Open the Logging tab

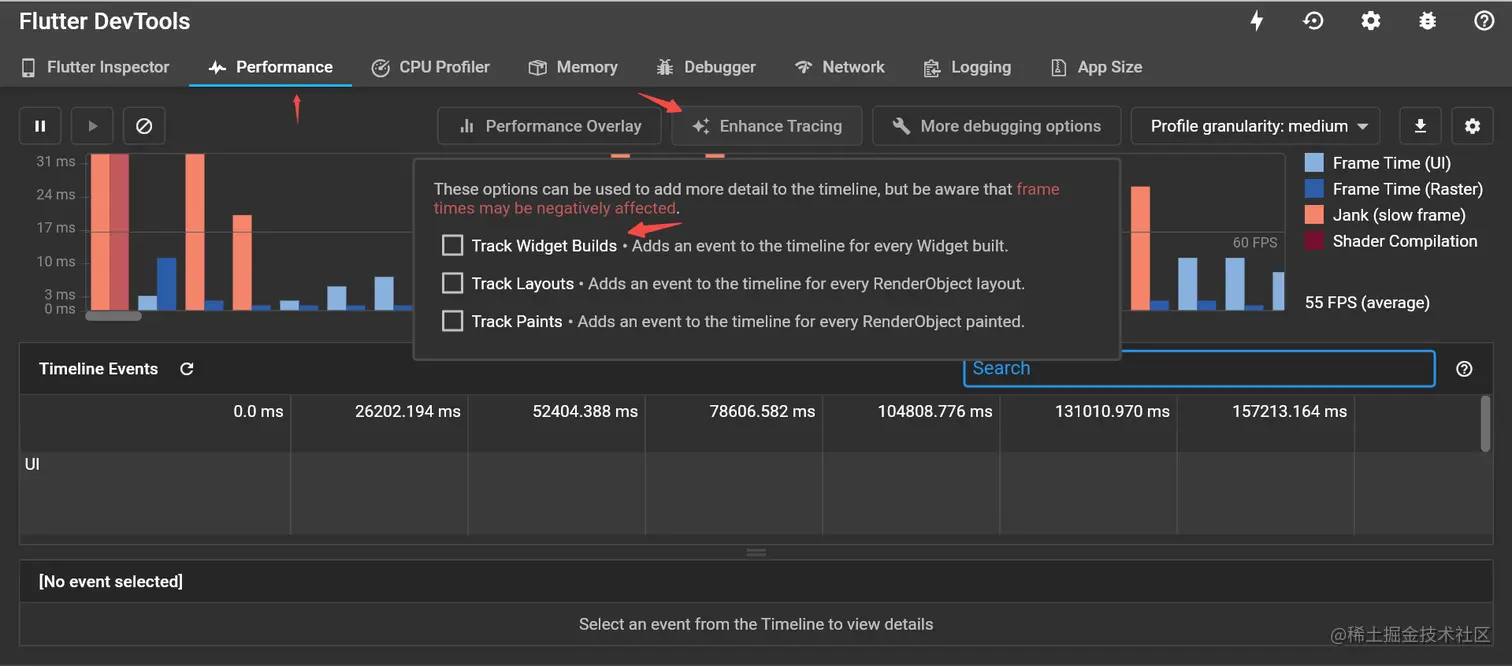[x=967, y=67]
